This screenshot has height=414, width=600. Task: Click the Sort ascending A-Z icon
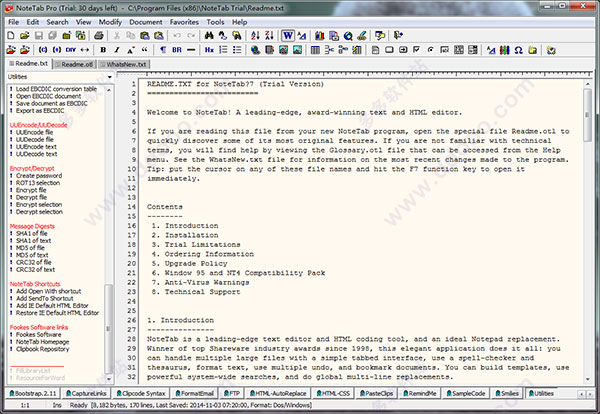tap(255, 36)
